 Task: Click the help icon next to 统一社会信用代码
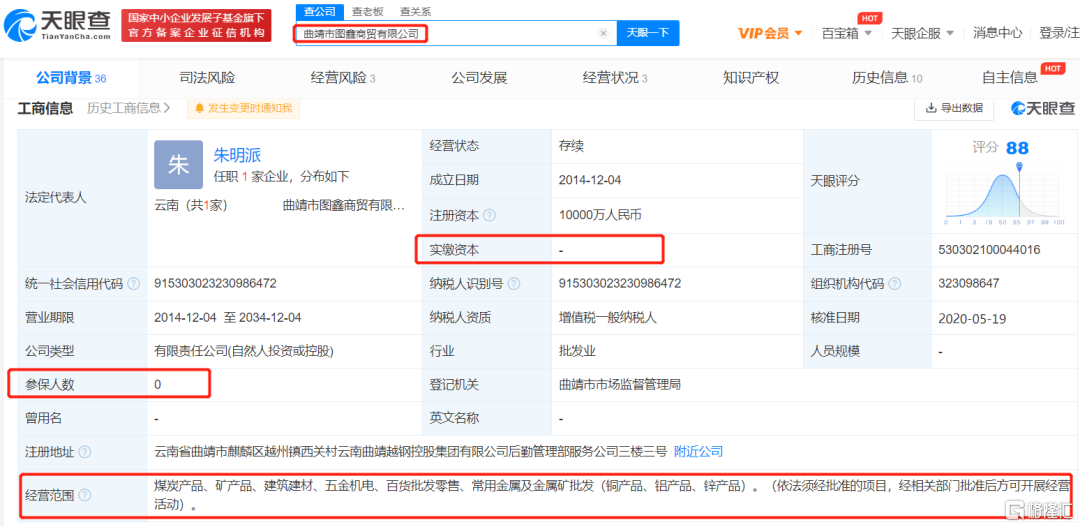134,284
